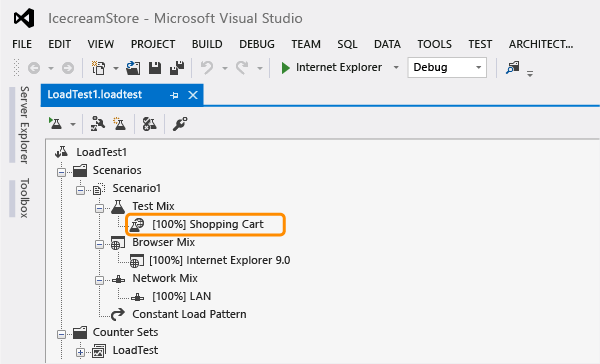The width and height of the screenshot is (600, 364).
Task: Open the toolbar overflow options arrow
Action: 530,73
